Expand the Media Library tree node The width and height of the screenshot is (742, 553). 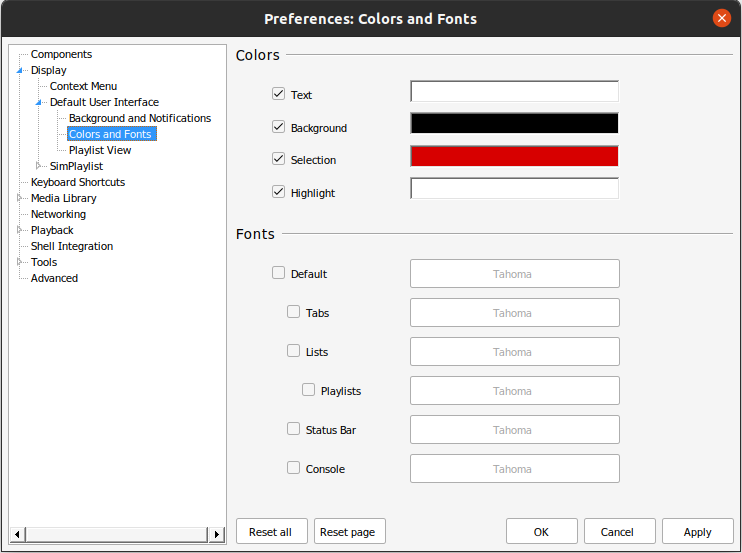pos(19,198)
